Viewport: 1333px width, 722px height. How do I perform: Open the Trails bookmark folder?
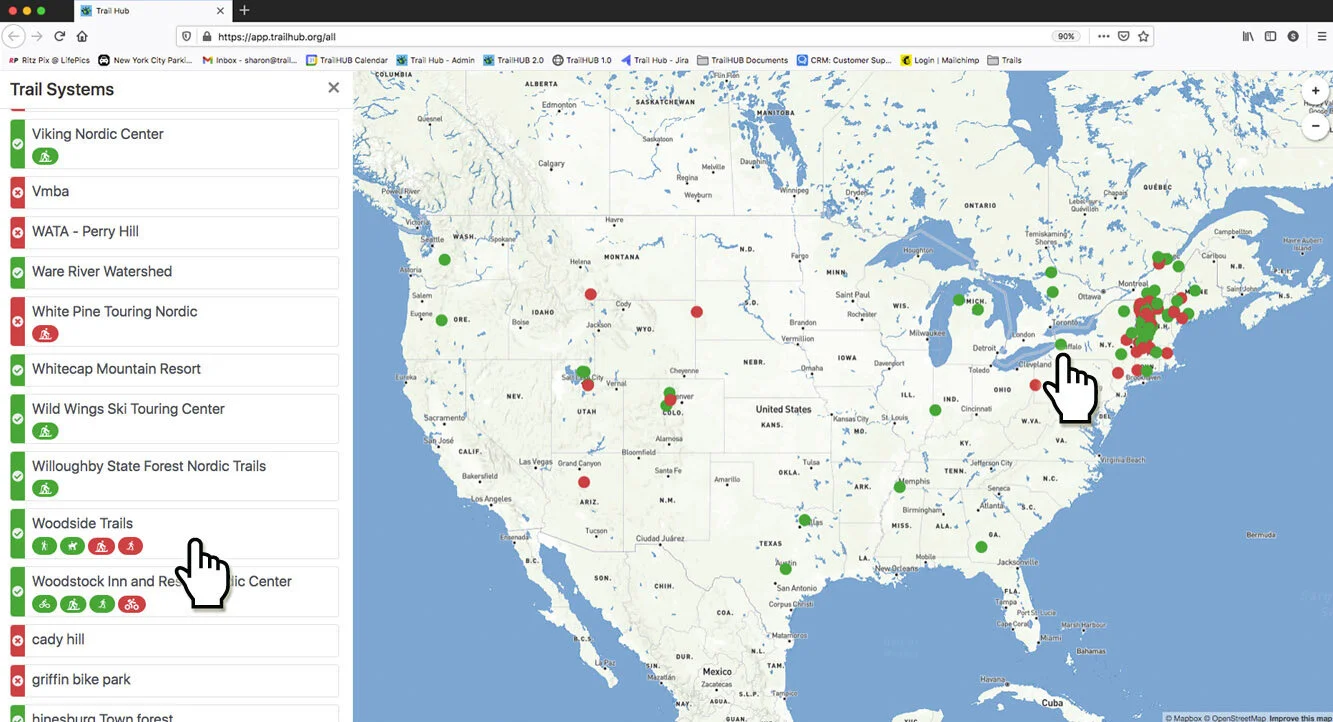pyautogui.click(x=1004, y=60)
